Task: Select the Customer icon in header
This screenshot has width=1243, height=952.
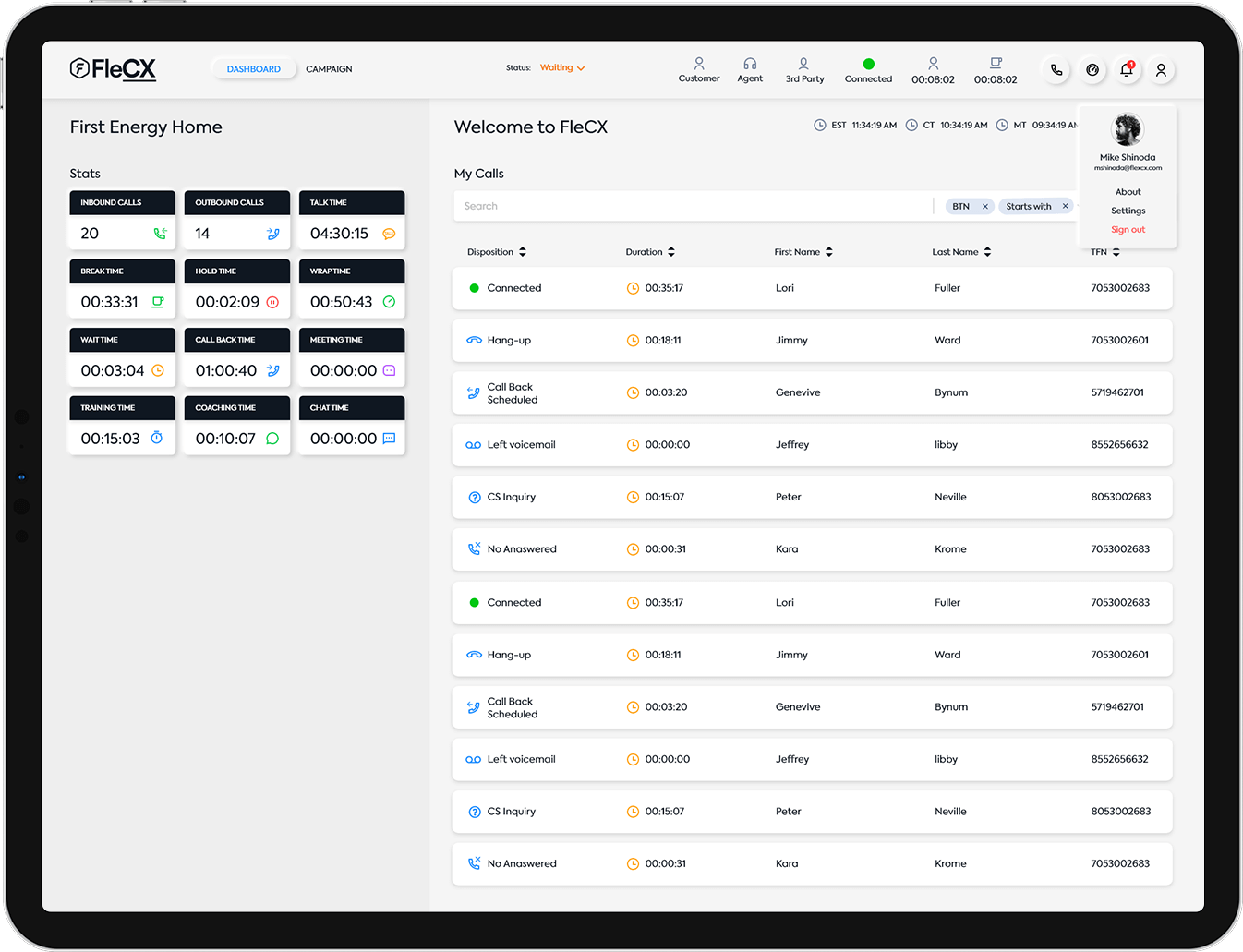Action: pos(699,64)
